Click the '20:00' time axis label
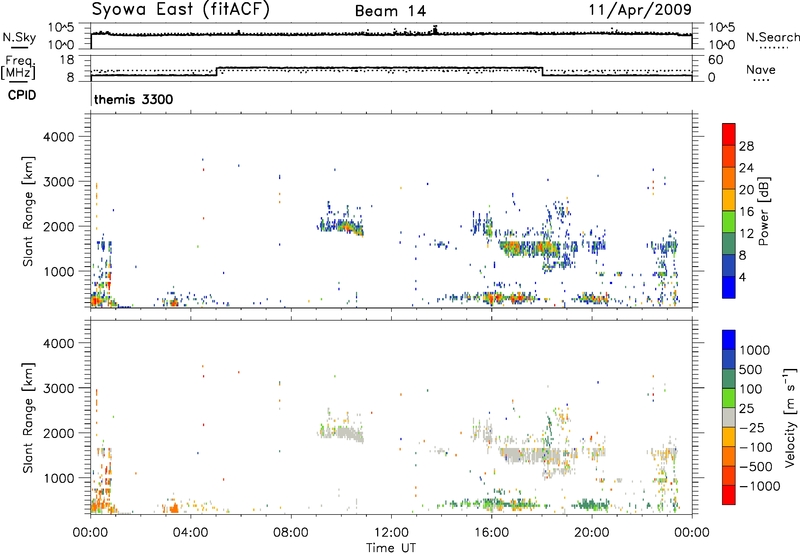Screen dimensions: 800x554 [x=592, y=533]
